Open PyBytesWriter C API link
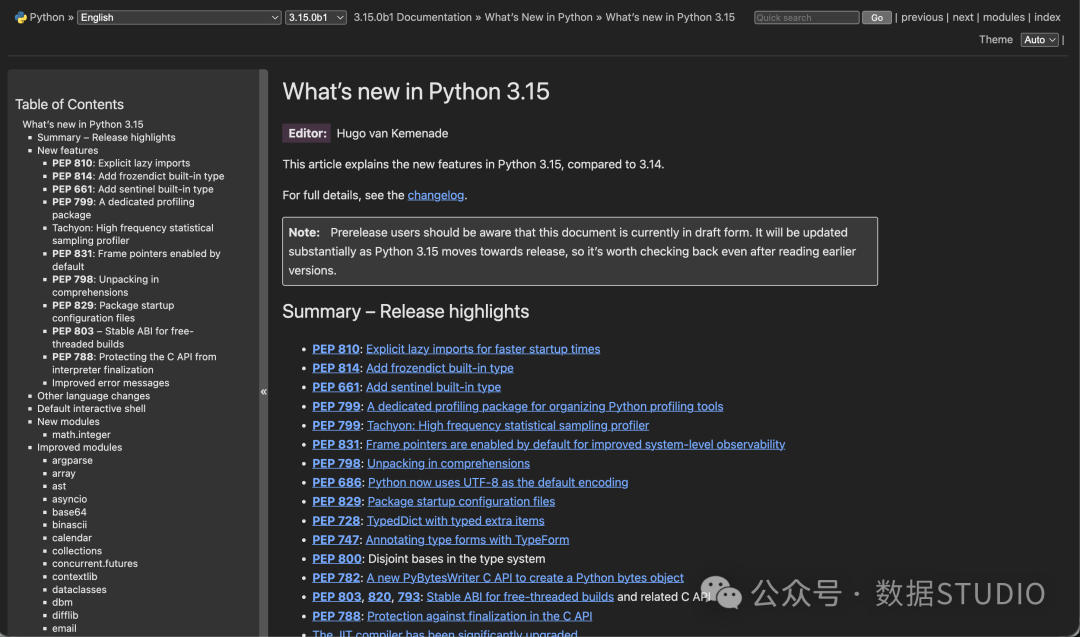The height and width of the screenshot is (637, 1080). [x=526, y=578]
